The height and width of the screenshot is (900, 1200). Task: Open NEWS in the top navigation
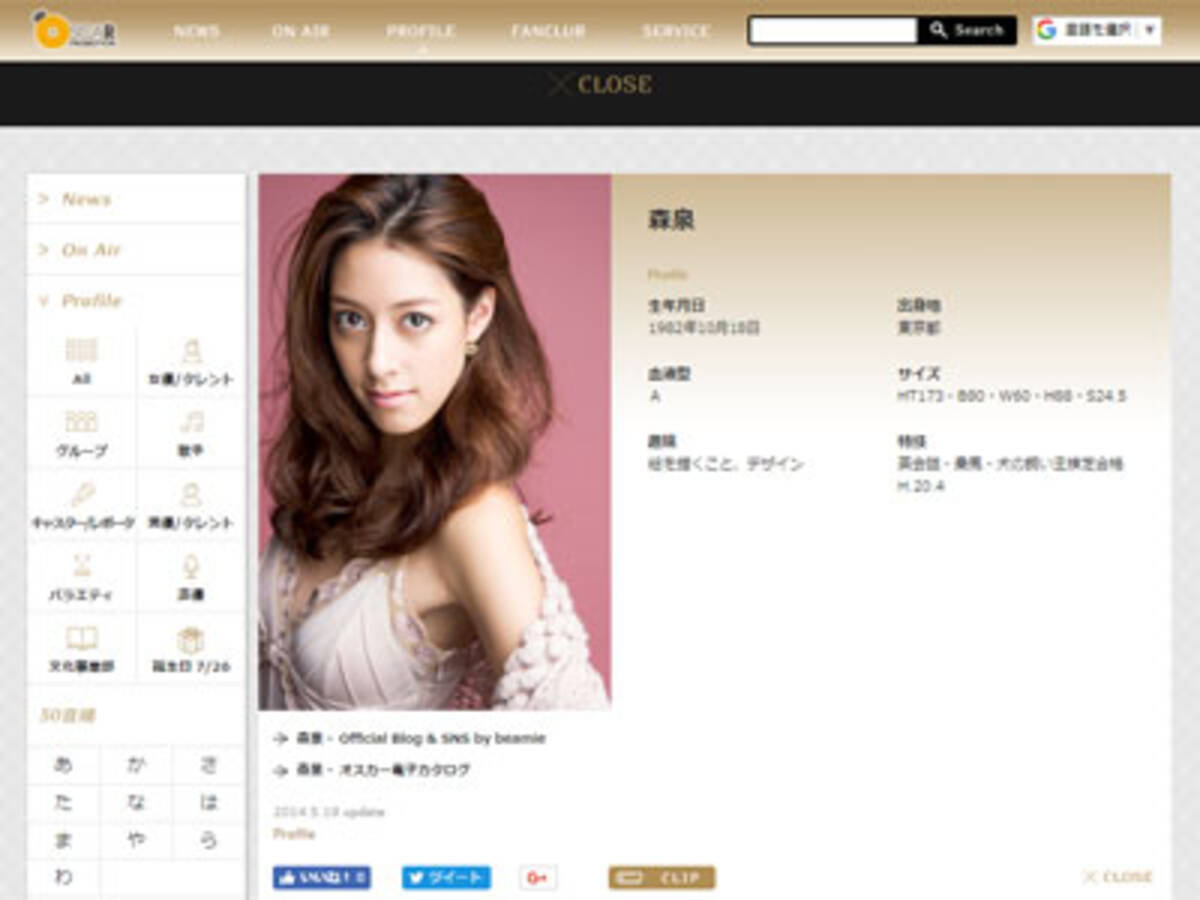click(x=196, y=32)
